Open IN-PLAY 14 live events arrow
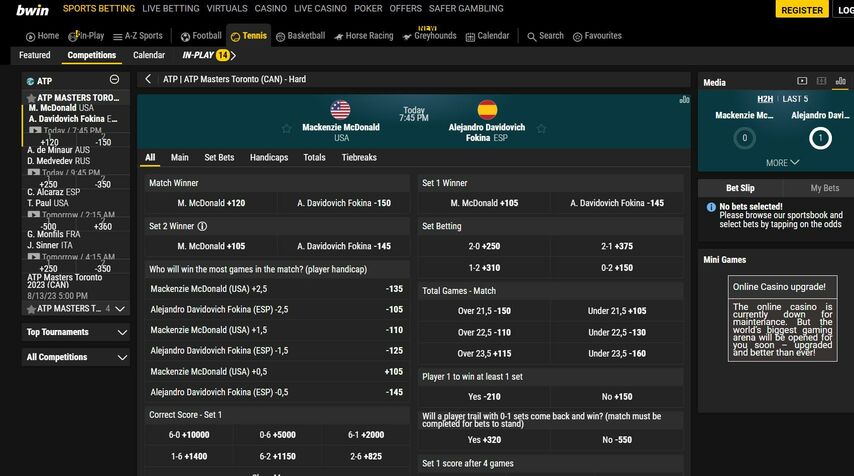Screen dimensions: 854x476 (234, 56)
